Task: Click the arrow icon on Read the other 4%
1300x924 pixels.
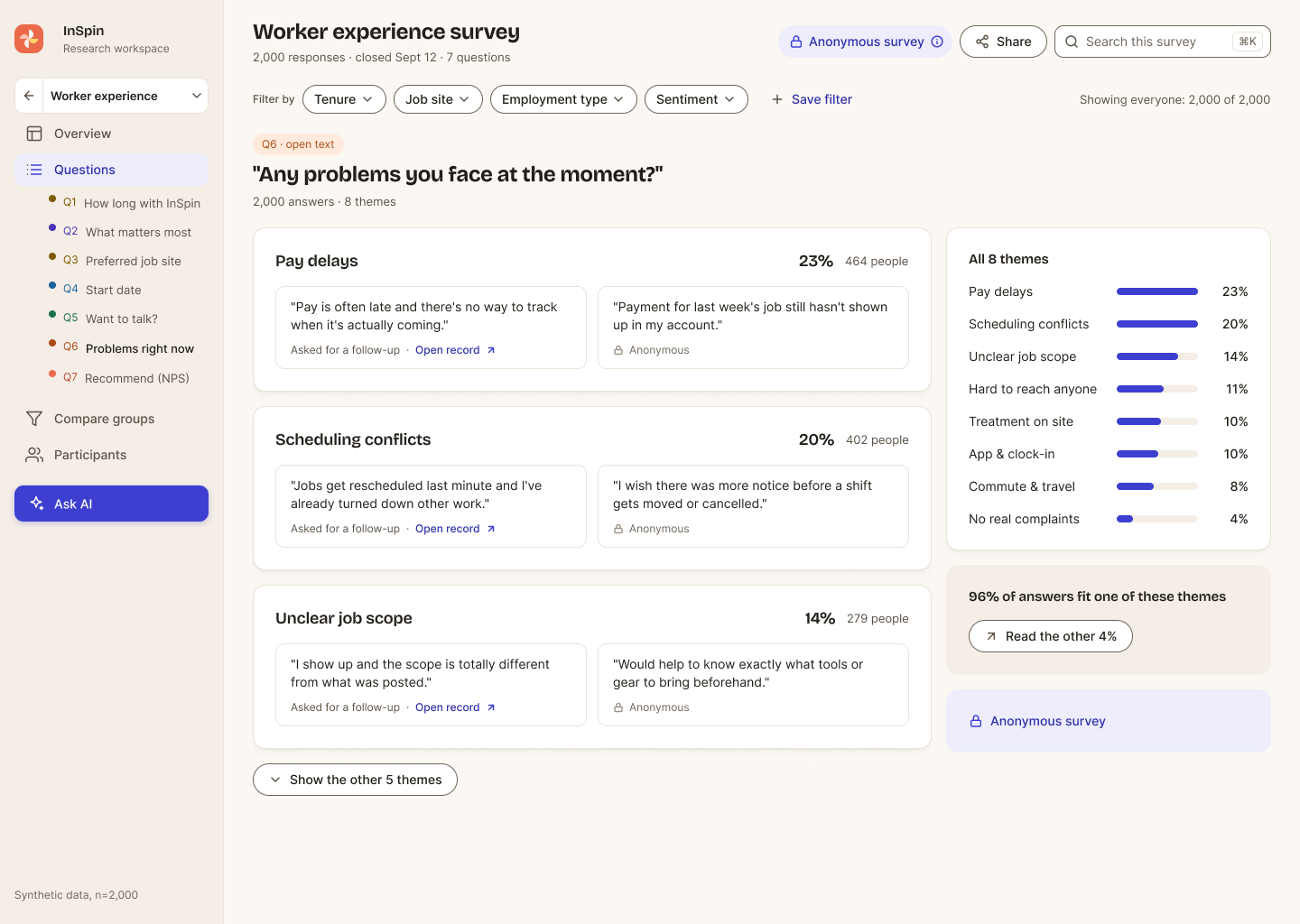Action: point(991,636)
